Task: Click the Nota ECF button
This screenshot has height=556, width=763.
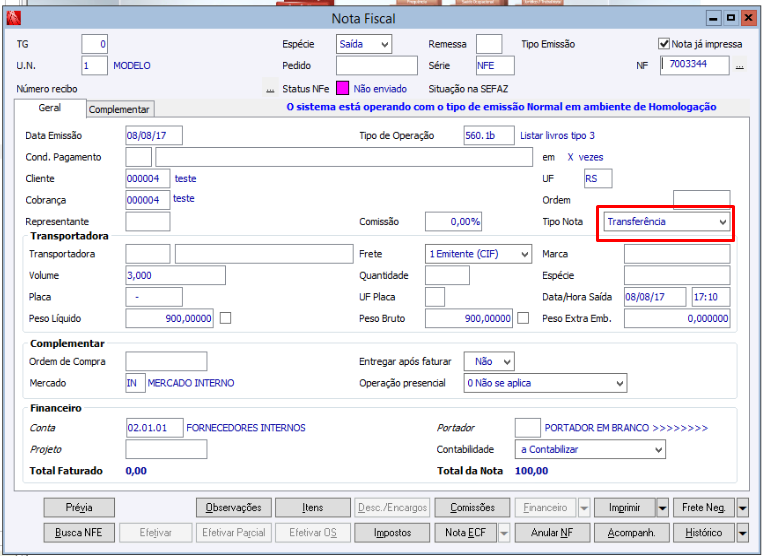Action: click(466, 533)
